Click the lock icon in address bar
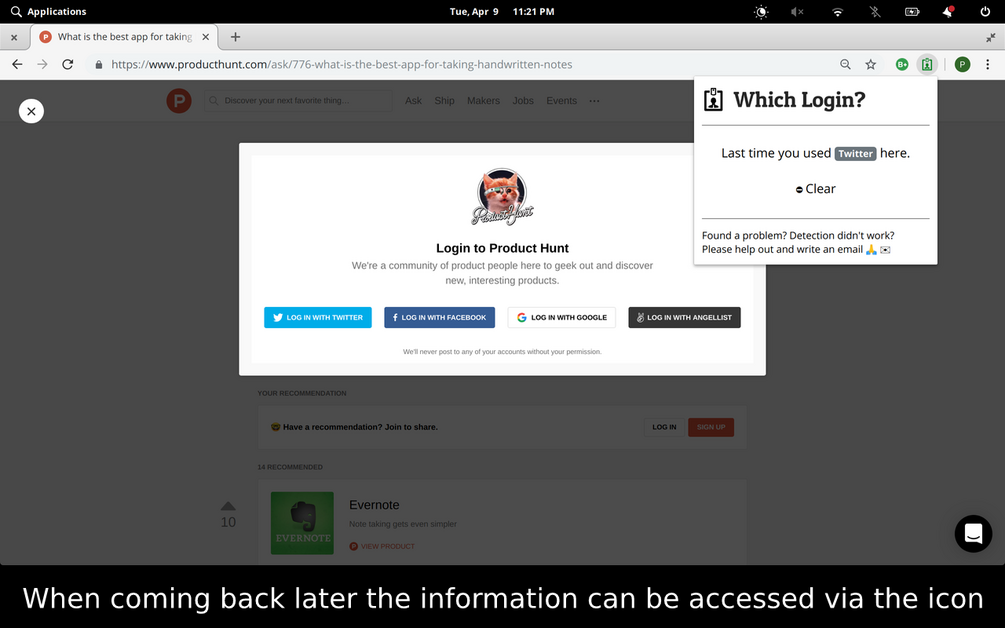 pos(99,64)
